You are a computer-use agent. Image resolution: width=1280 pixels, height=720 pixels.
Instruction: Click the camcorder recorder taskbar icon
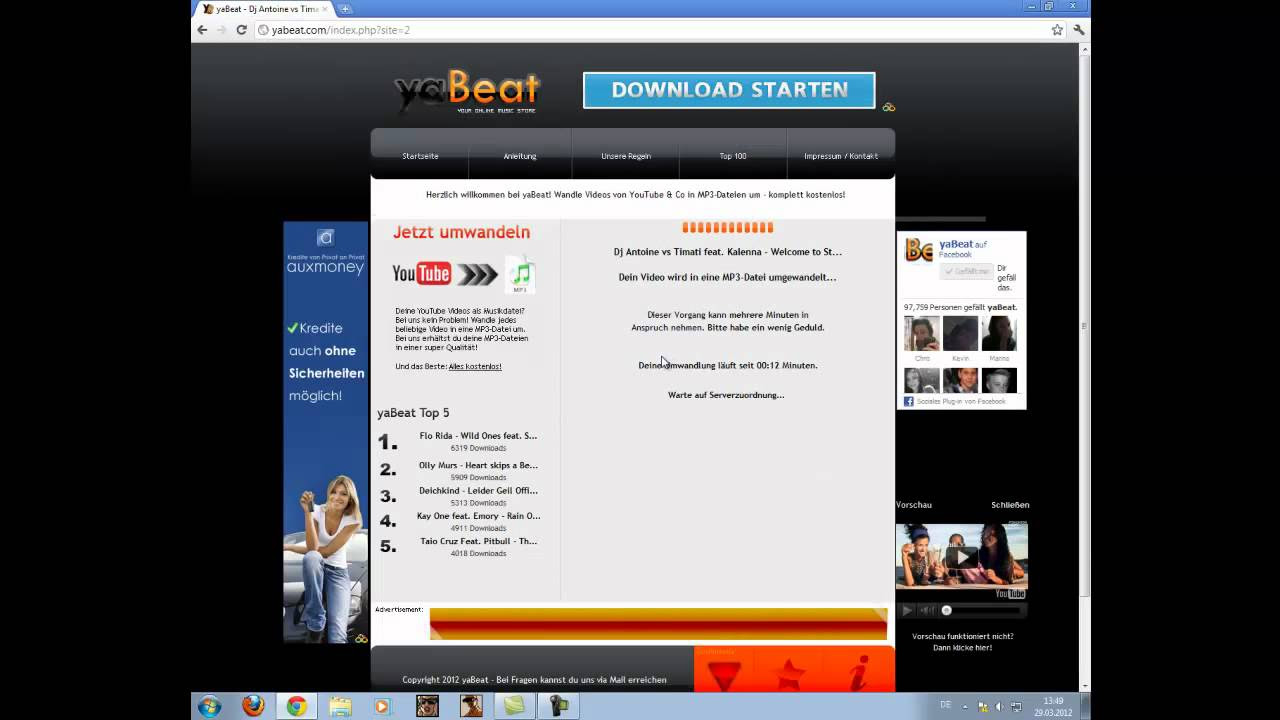pos(556,706)
